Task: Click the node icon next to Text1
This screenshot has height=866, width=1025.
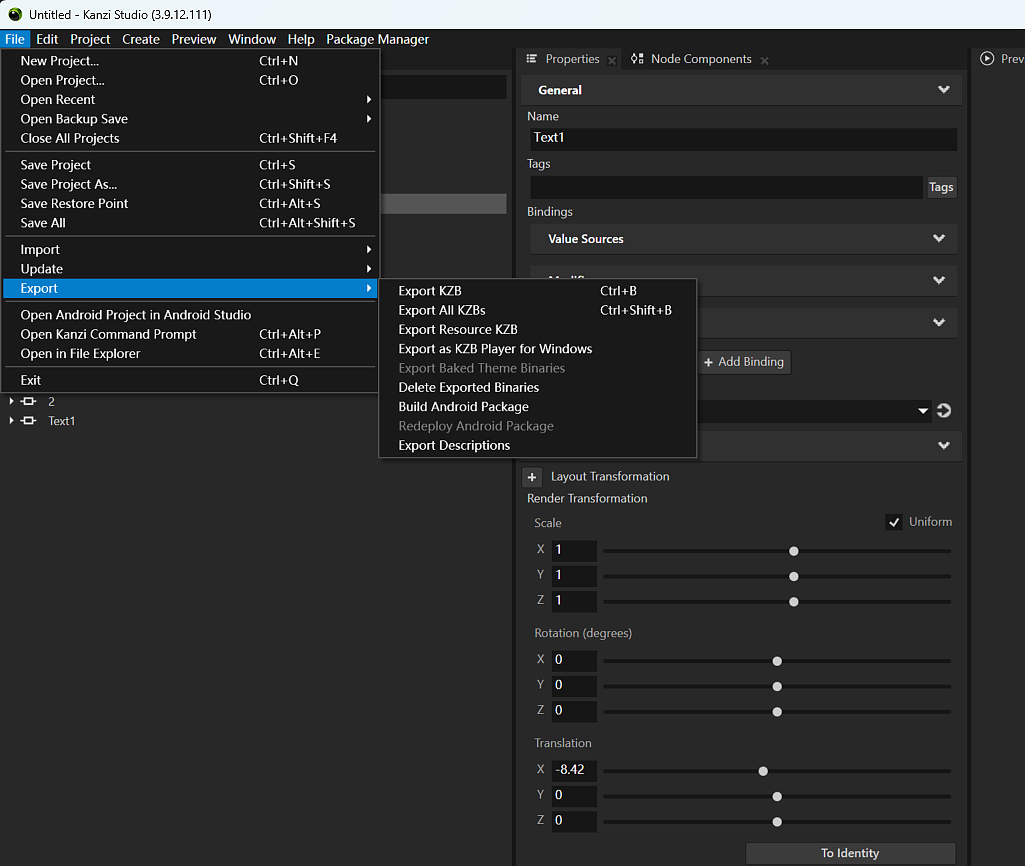Action: click(29, 421)
